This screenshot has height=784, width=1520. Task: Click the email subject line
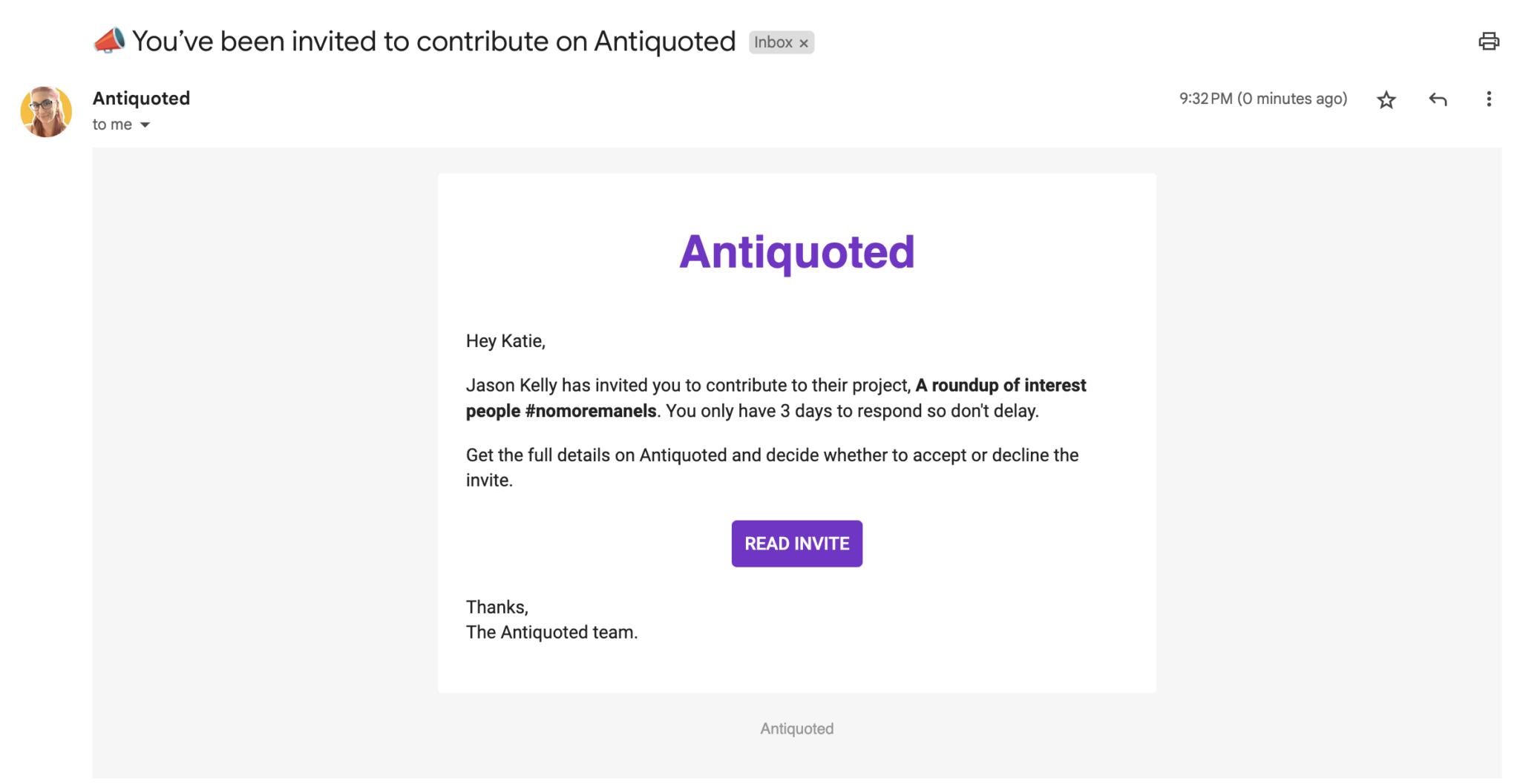point(434,41)
